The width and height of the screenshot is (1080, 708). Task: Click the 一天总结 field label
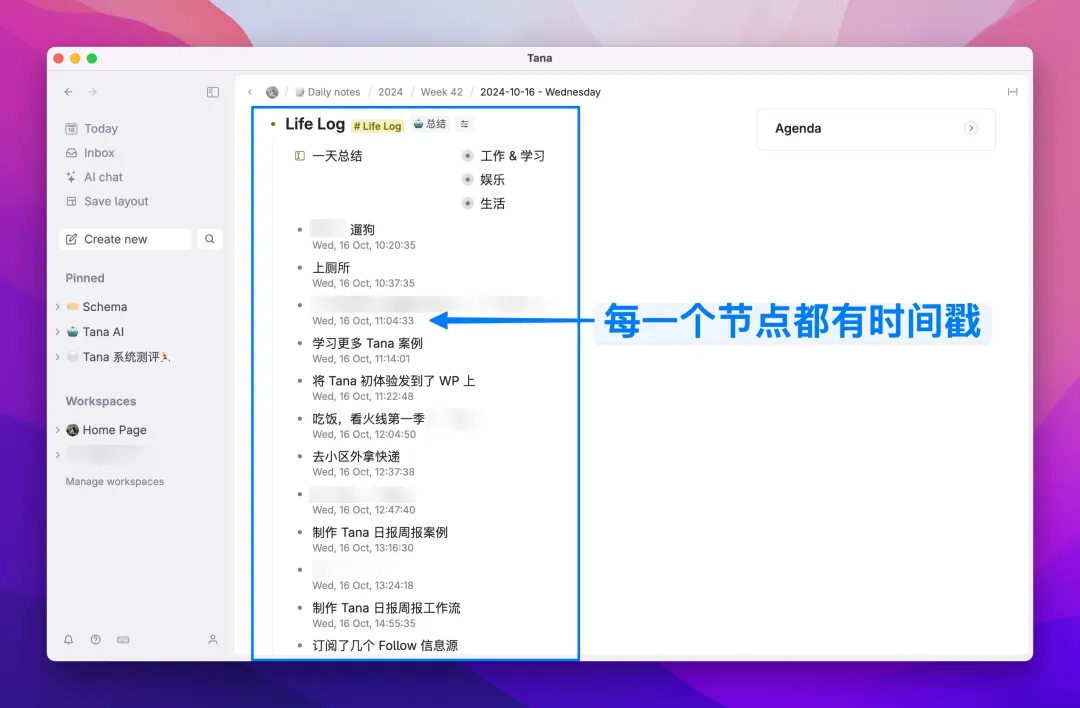tap(338, 156)
